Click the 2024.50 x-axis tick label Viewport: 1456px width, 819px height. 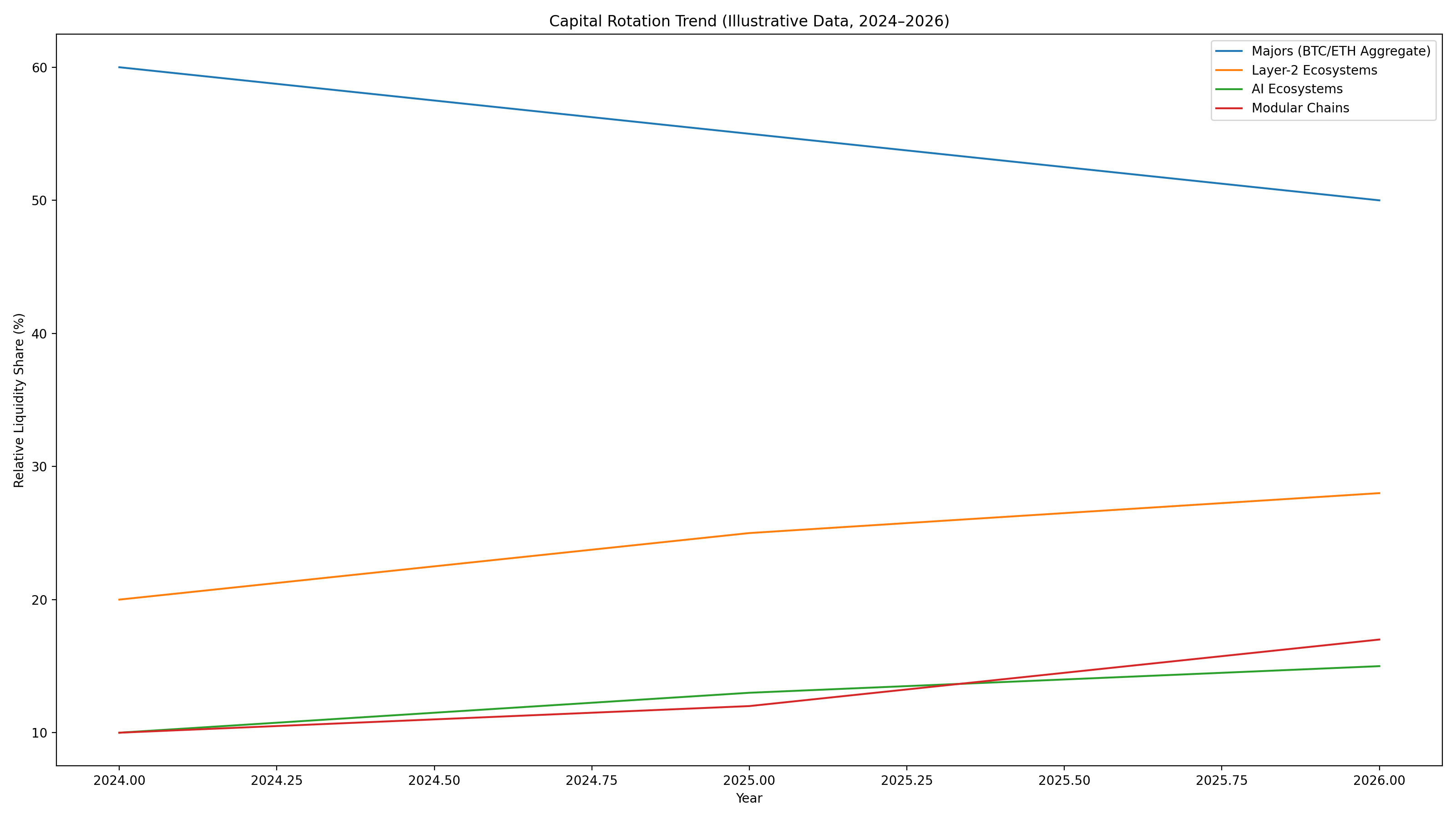pos(434,781)
